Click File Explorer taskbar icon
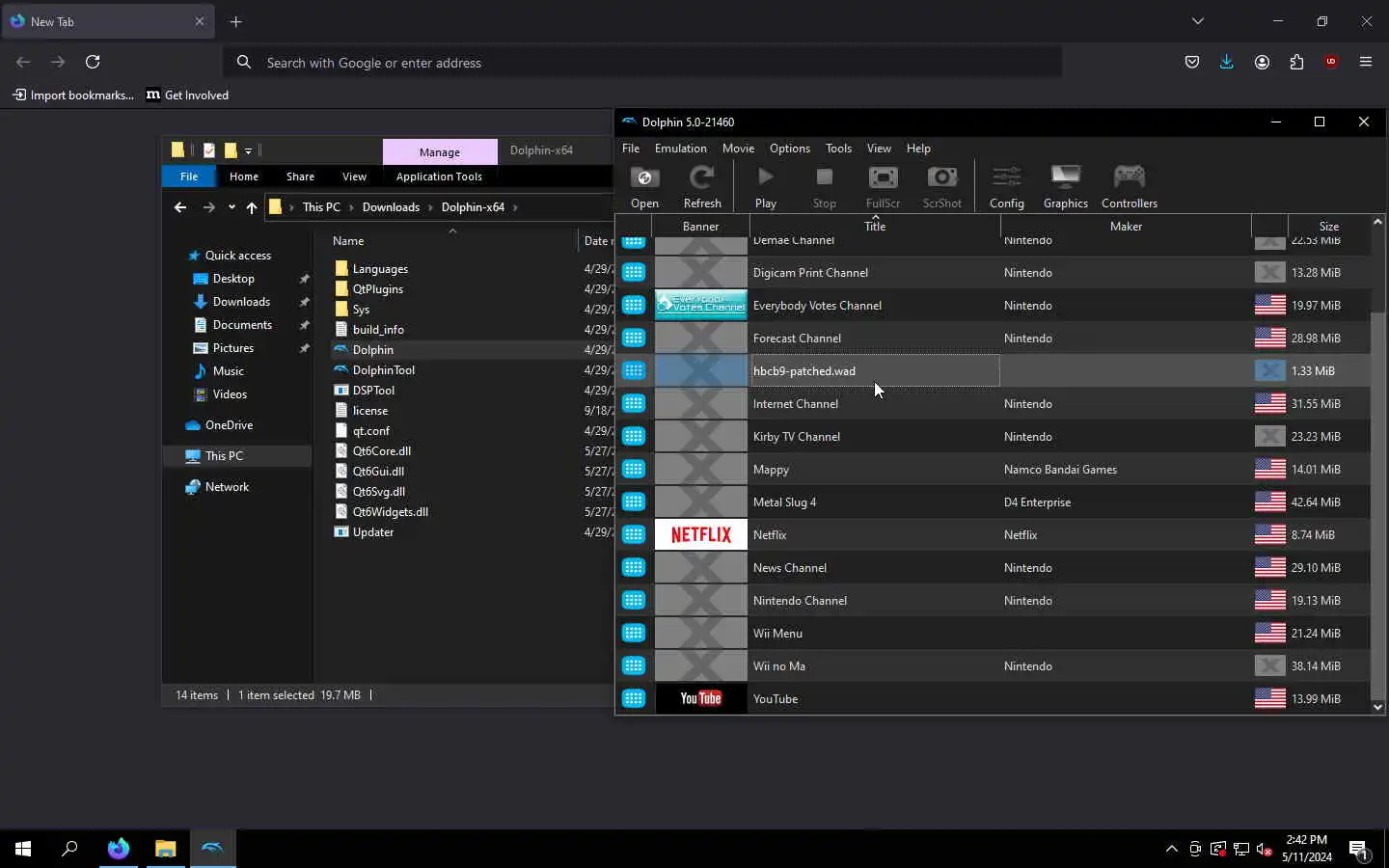 coord(166,849)
